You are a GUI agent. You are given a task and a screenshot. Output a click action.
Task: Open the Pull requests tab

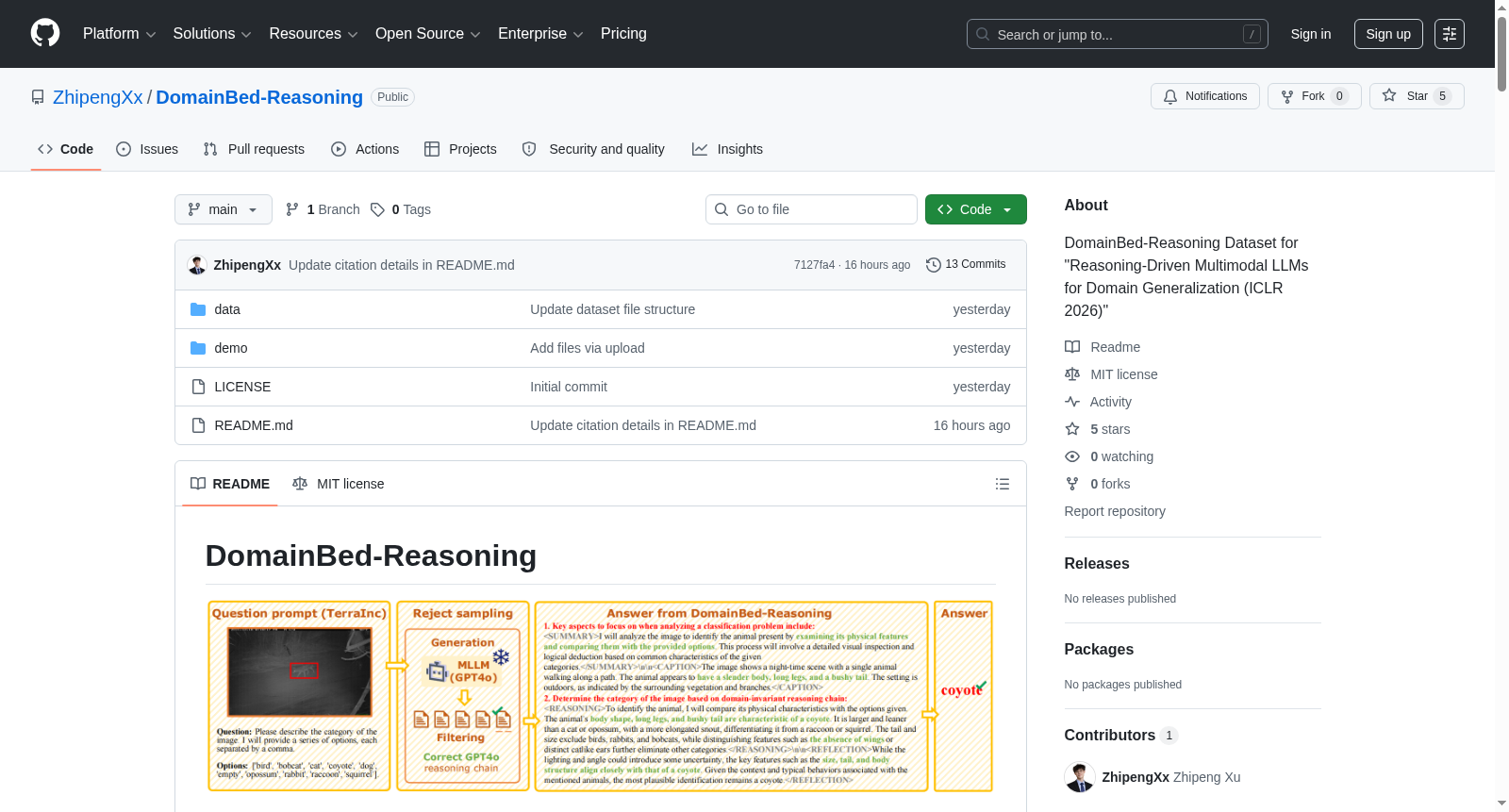tap(254, 149)
